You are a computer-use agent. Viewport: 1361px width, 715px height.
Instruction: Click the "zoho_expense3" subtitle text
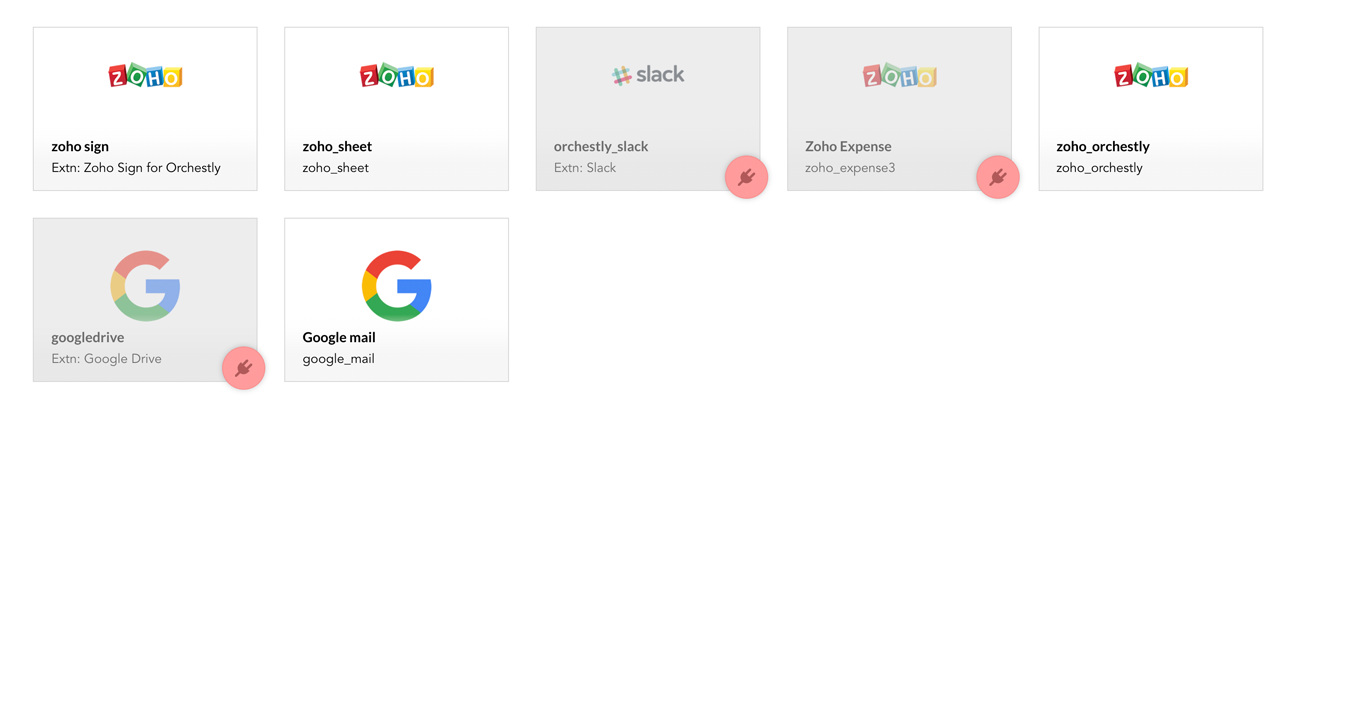[x=850, y=168]
